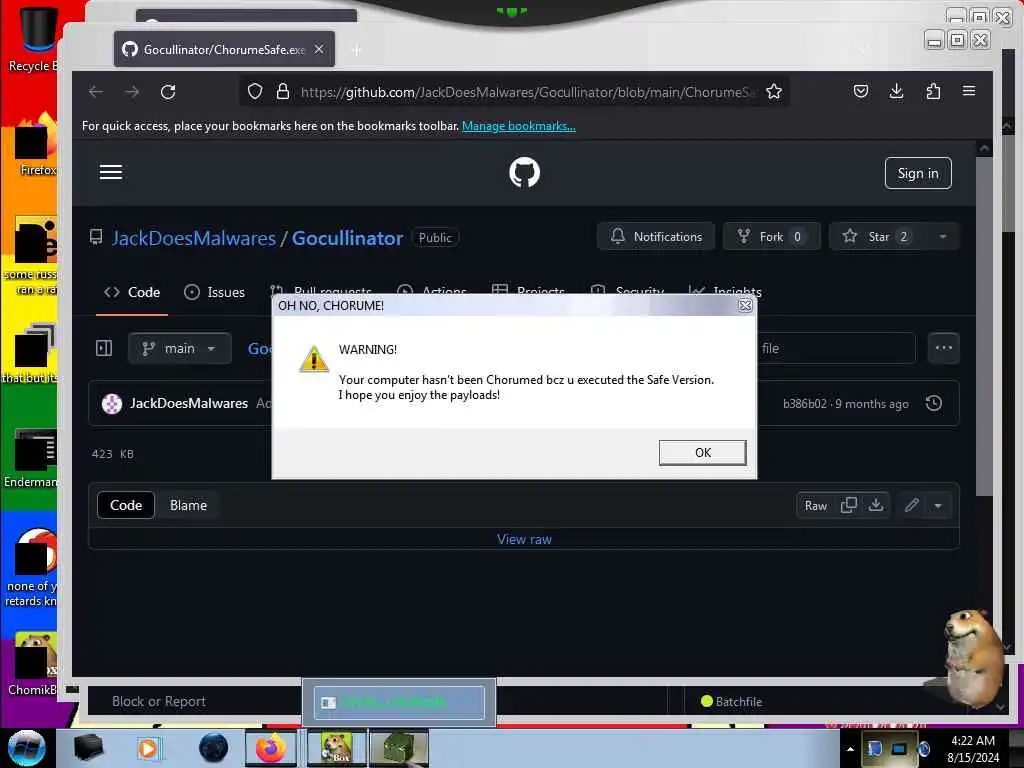Open the file commit history clock icon

[933, 404]
